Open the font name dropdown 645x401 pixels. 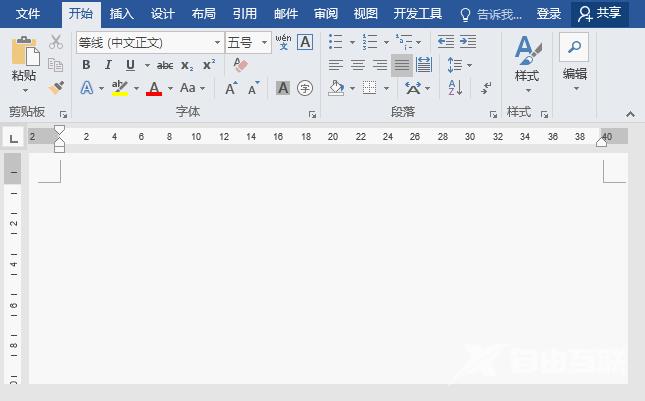coord(218,42)
